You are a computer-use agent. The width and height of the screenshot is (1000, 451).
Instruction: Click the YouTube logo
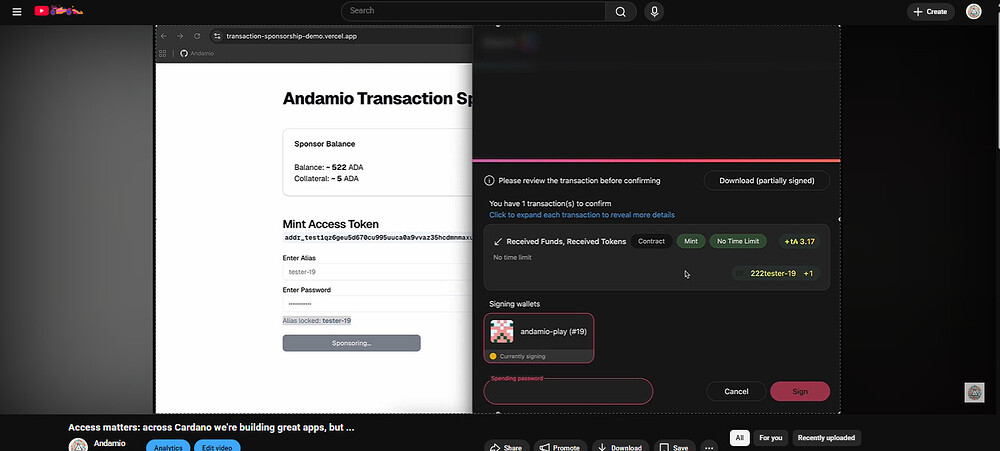pos(59,11)
